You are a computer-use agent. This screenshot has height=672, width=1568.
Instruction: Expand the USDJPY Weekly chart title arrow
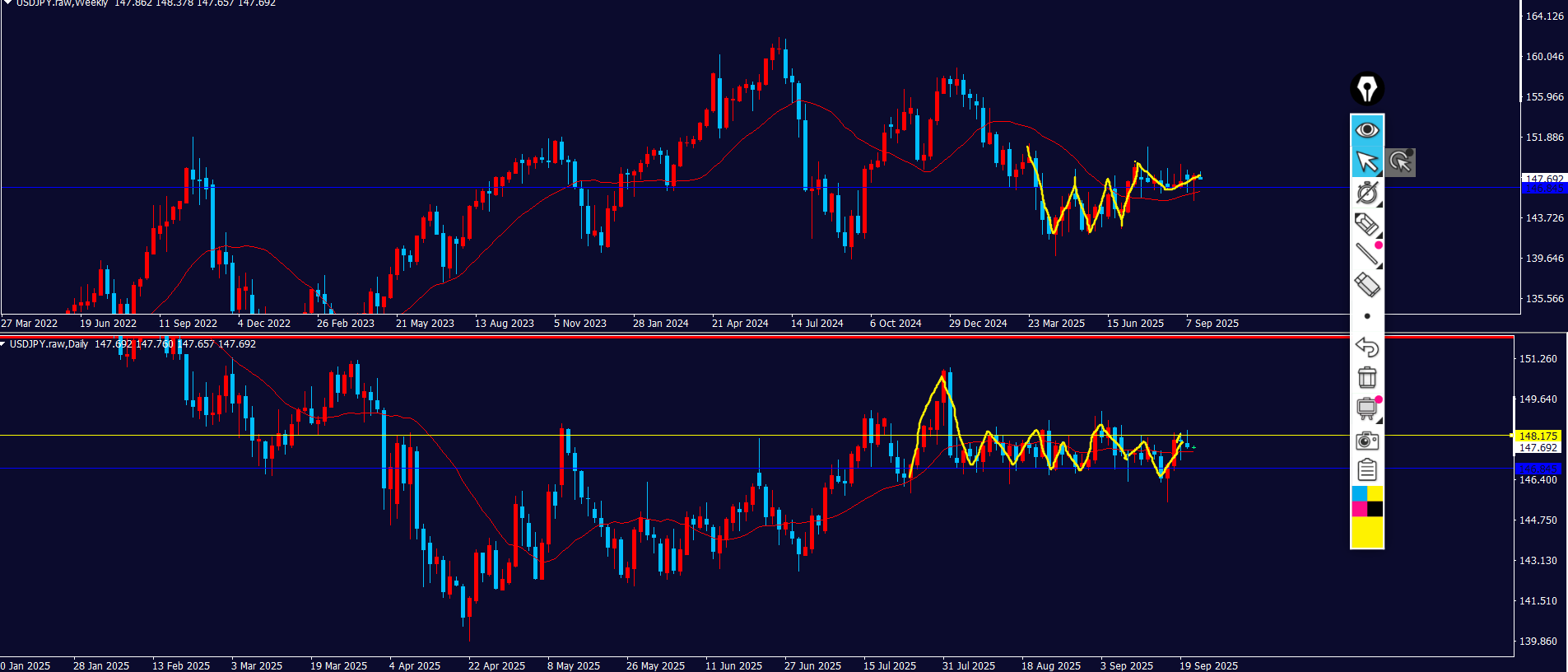point(7,3)
